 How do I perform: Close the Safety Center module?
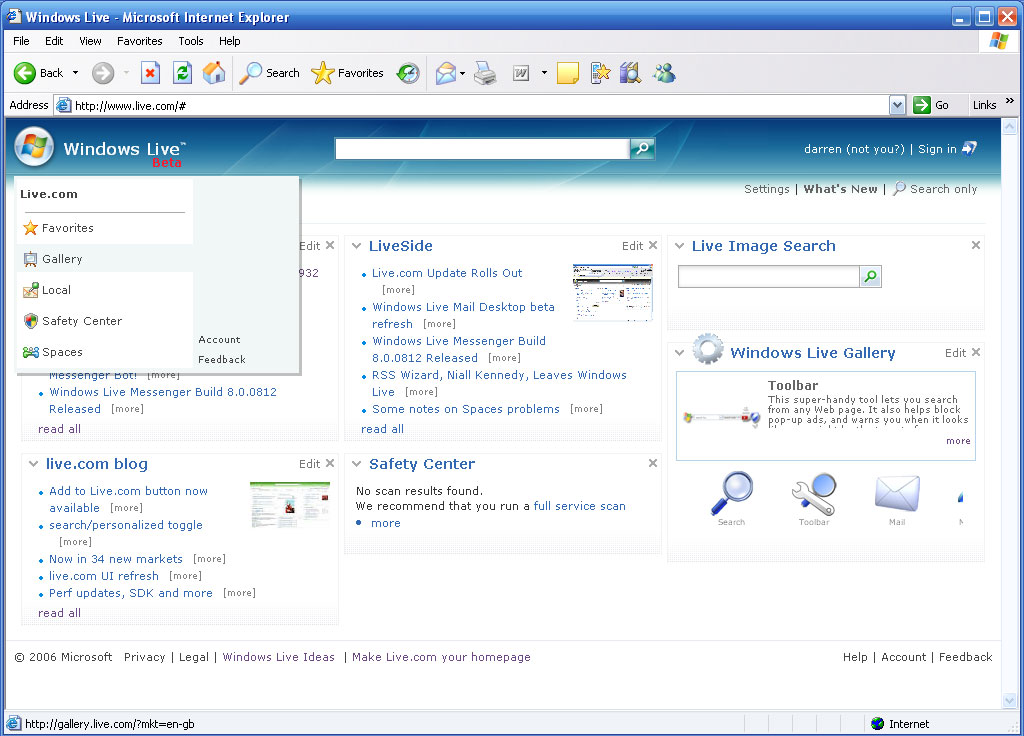pyautogui.click(x=653, y=463)
